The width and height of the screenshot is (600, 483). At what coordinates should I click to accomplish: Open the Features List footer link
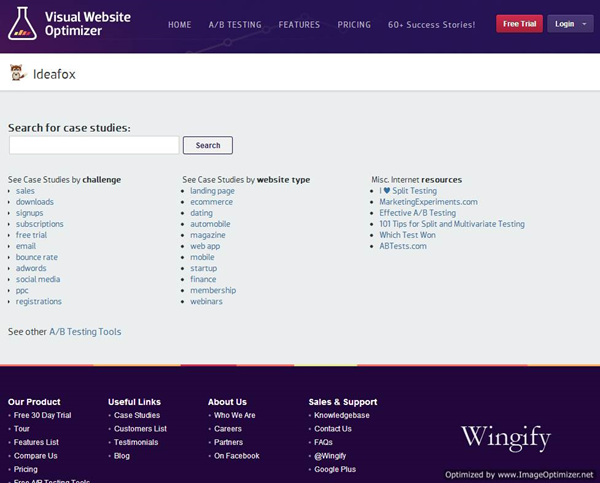point(36,442)
